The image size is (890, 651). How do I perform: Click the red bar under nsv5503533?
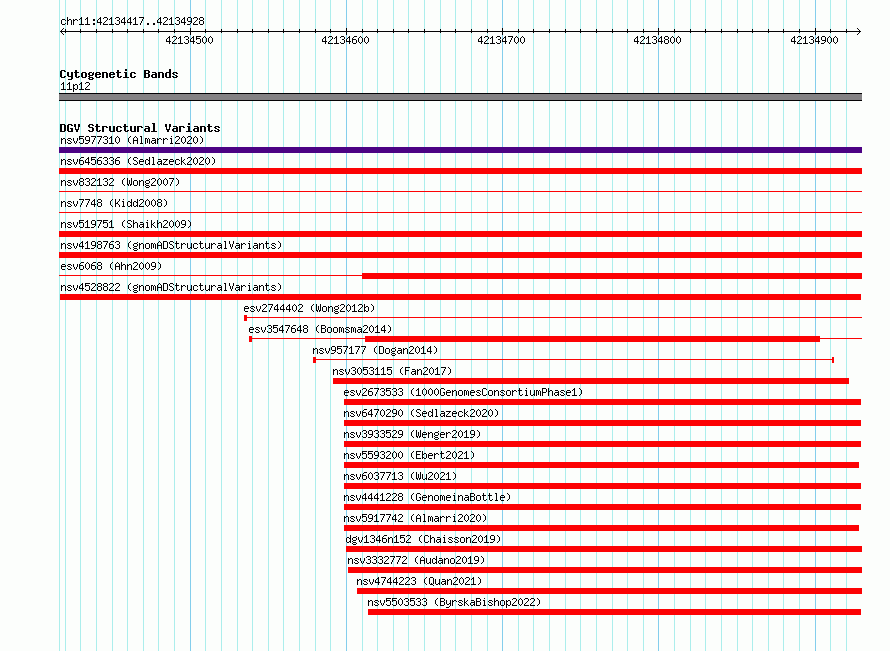click(x=615, y=612)
